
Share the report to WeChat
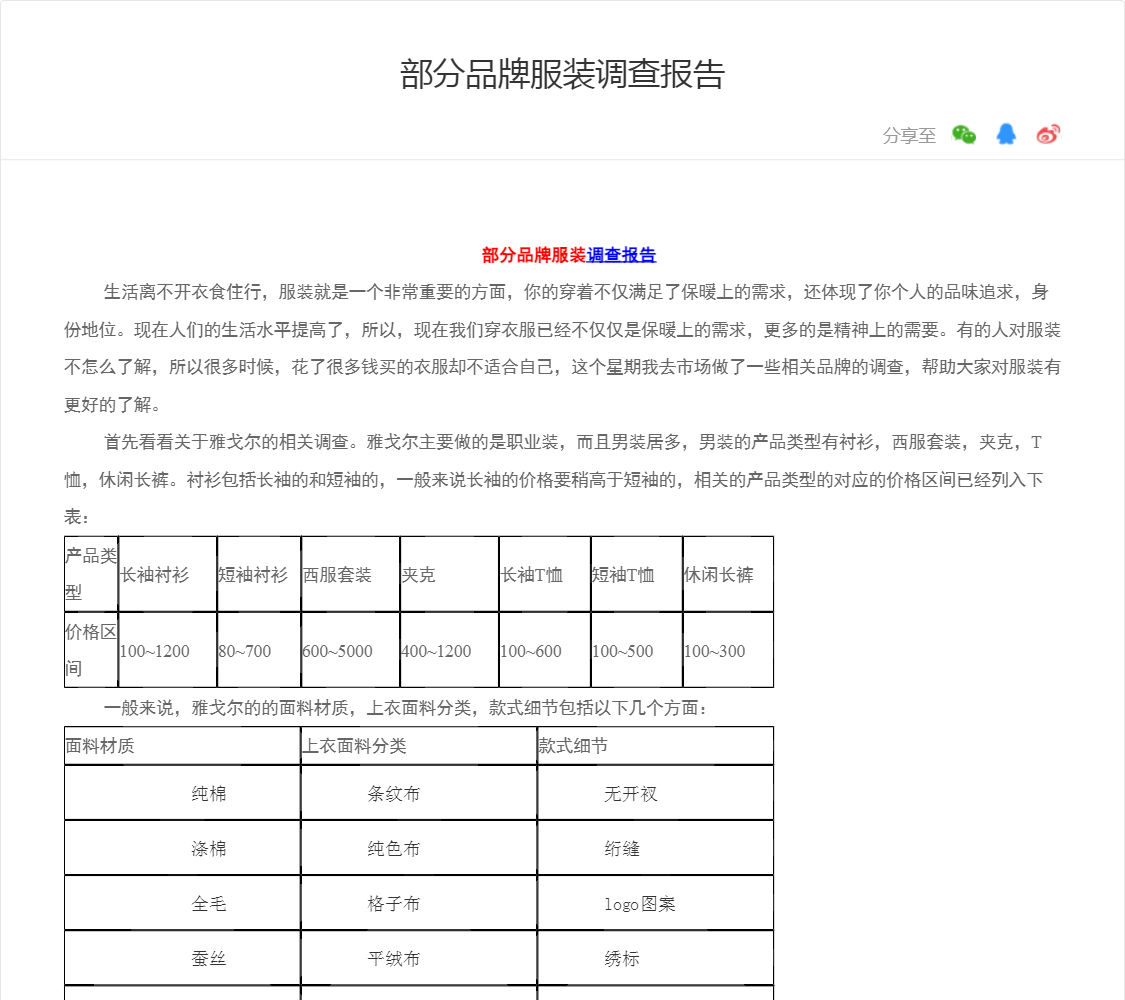(964, 134)
